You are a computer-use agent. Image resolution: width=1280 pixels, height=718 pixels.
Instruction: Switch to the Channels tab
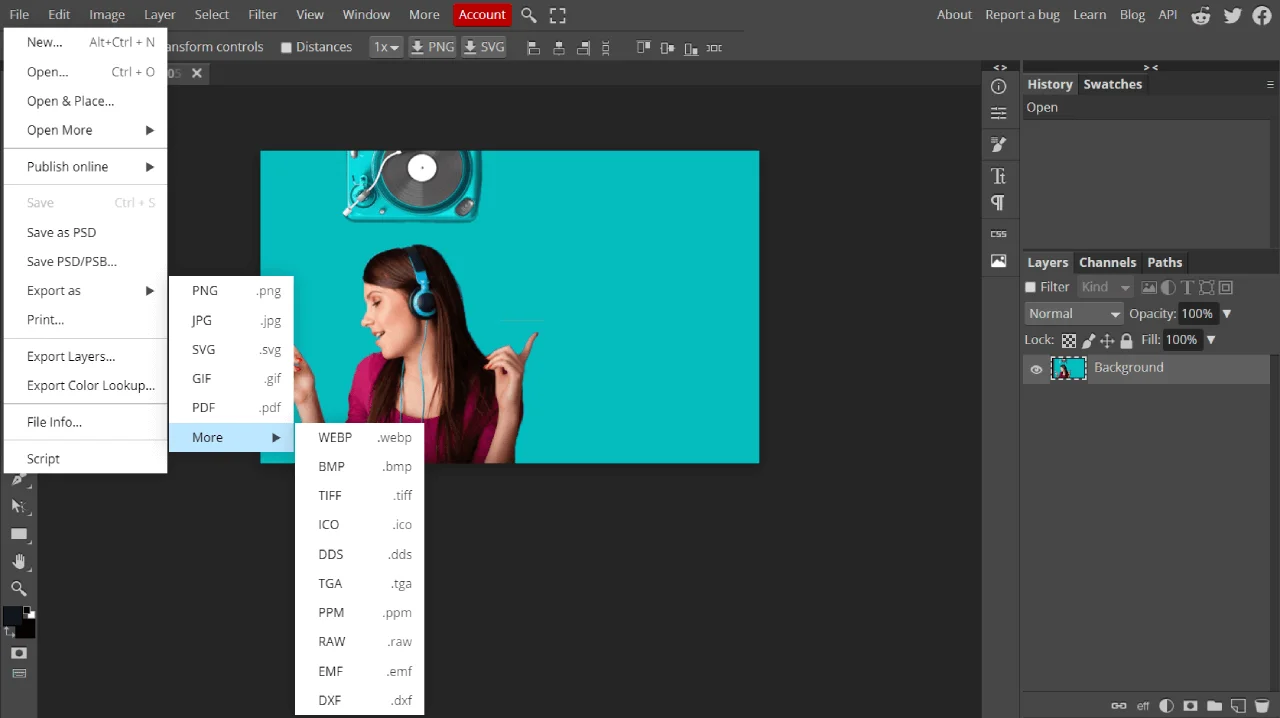(1107, 262)
